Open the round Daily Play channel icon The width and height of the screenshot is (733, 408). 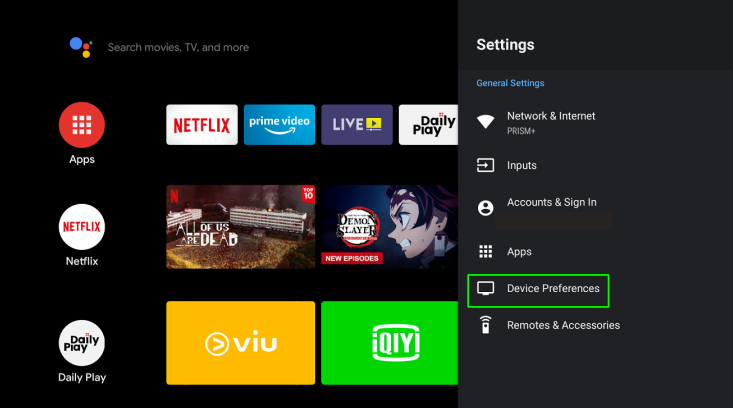click(x=82, y=343)
